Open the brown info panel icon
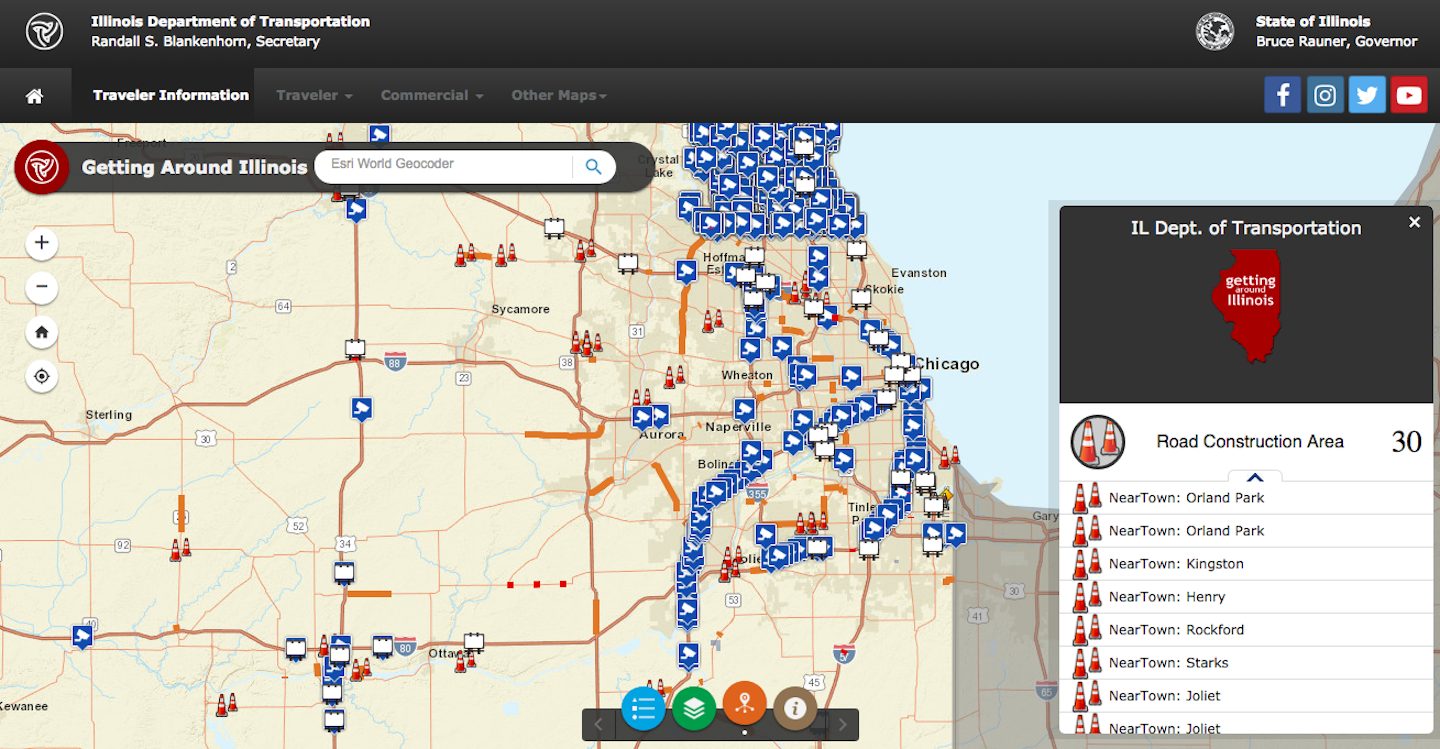This screenshot has width=1440, height=749. point(794,708)
